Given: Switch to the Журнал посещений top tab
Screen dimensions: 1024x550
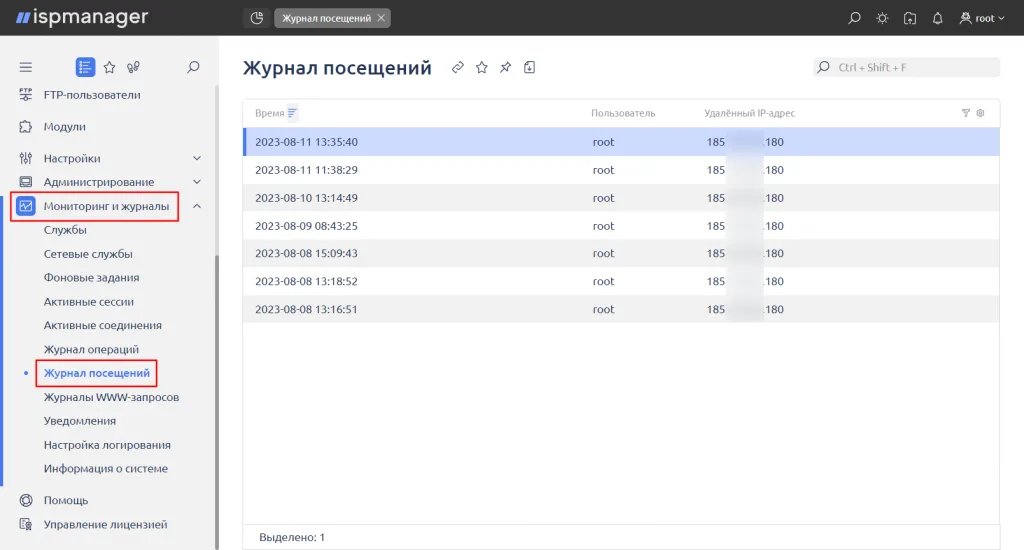Looking at the screenshot, I should 327,18.
